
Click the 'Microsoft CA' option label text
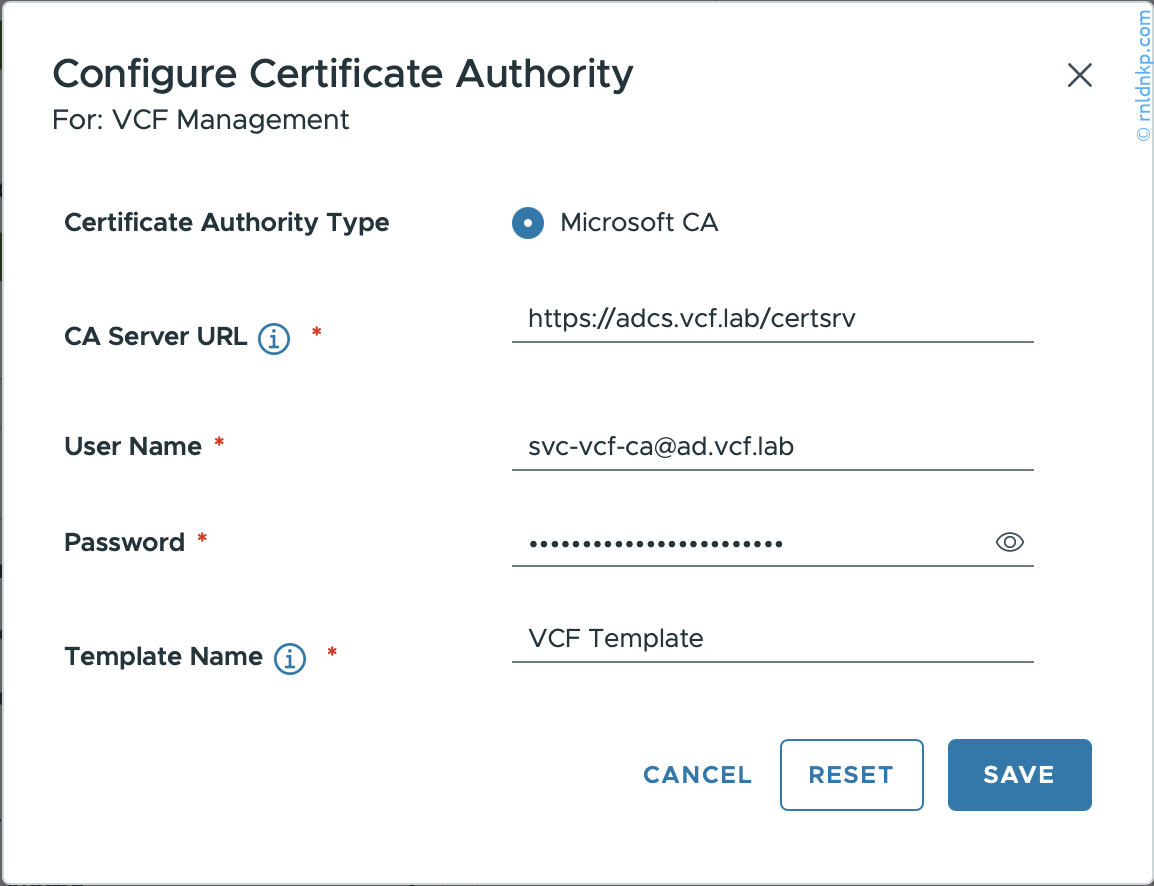[639, 223]
